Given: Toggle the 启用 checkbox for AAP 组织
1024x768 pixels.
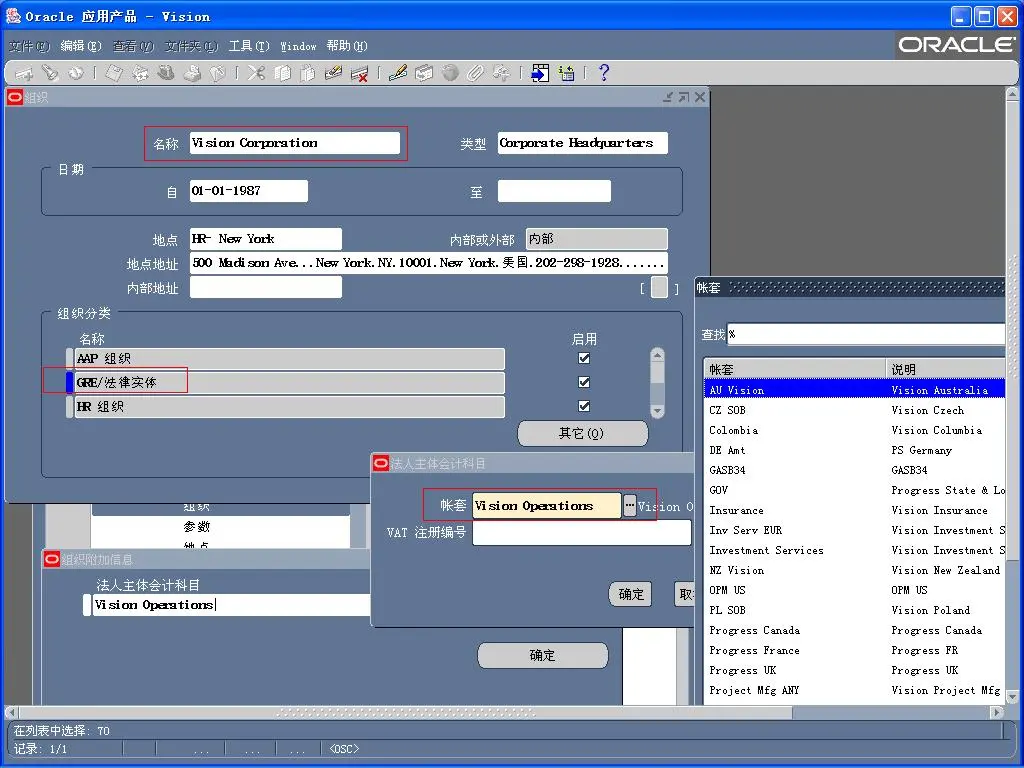Looking at the screenshot, I should click(x=584, y=358).
